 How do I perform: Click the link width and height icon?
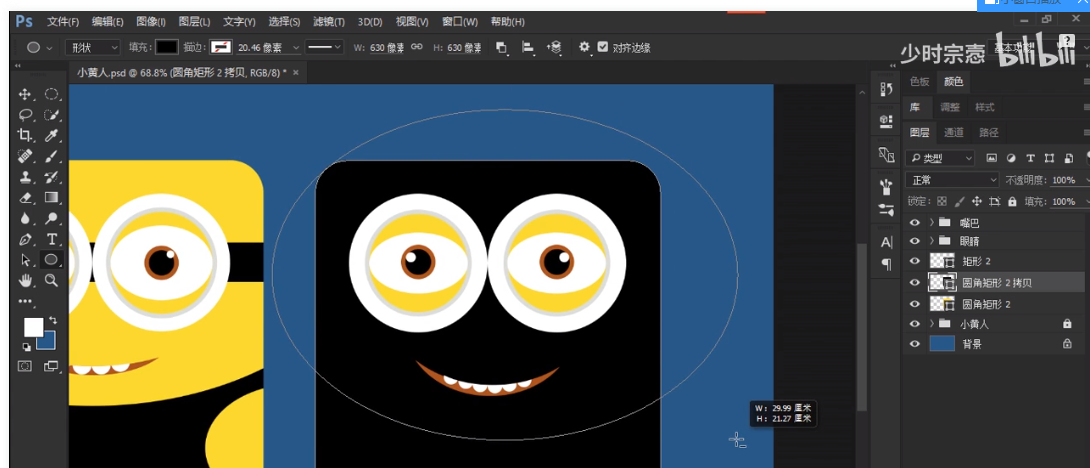(417, 47)
